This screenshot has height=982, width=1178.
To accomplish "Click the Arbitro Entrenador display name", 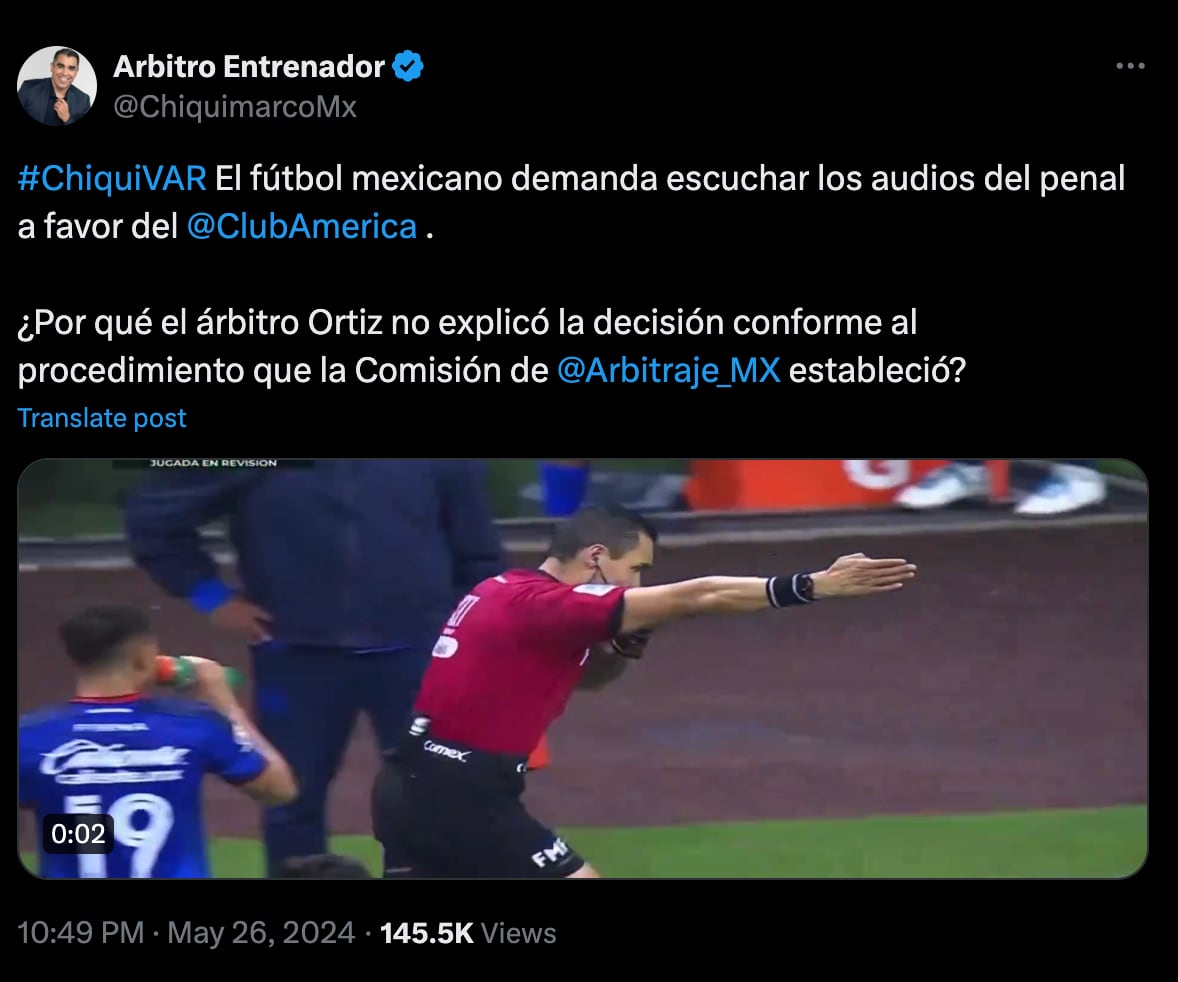I will point(249,67).
